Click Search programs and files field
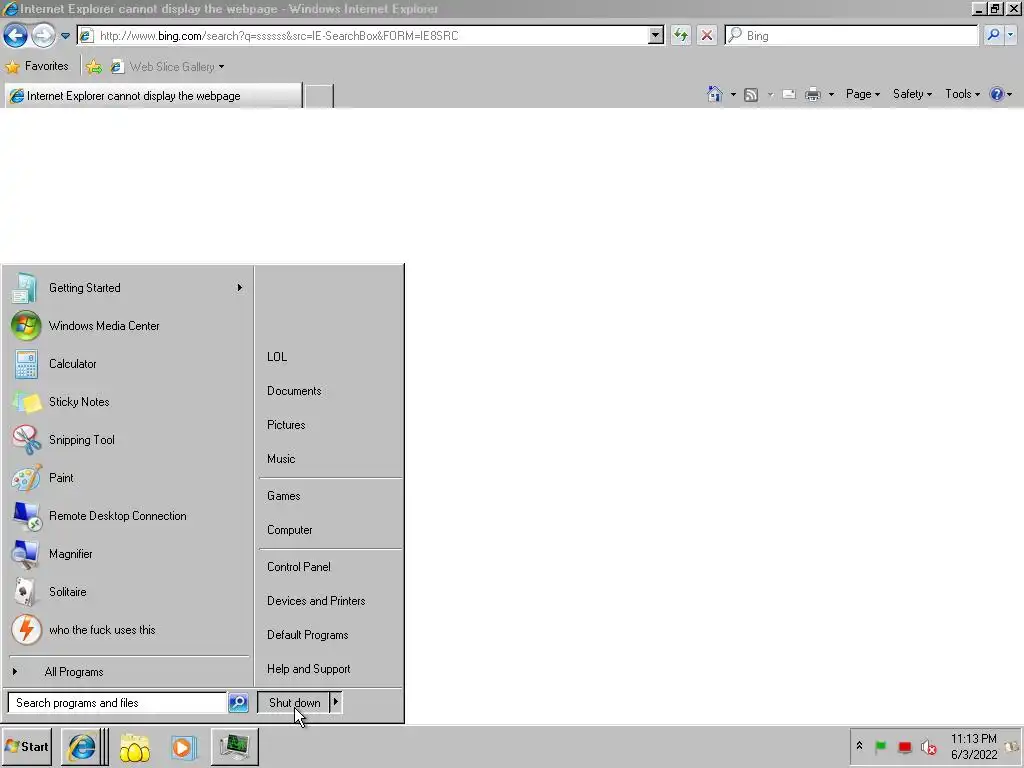This screenshot has height=768, width=1024. point(116,703)
